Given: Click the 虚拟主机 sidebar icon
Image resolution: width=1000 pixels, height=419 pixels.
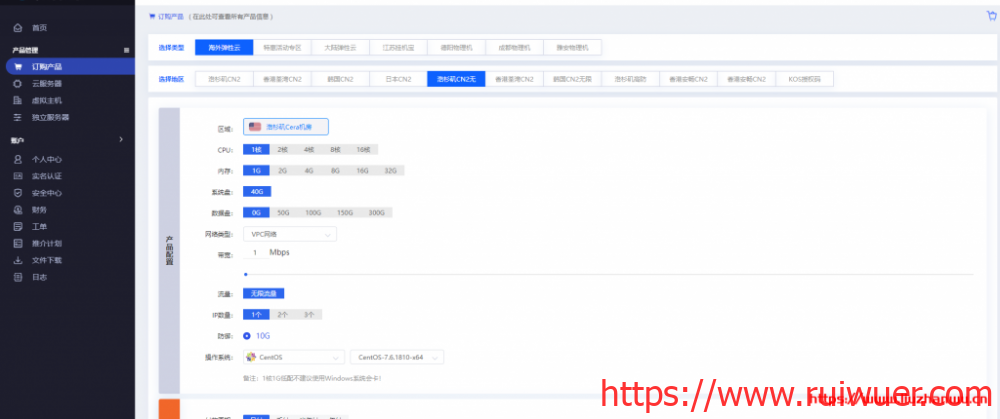Looking at the screenshot, I should 18,100.
